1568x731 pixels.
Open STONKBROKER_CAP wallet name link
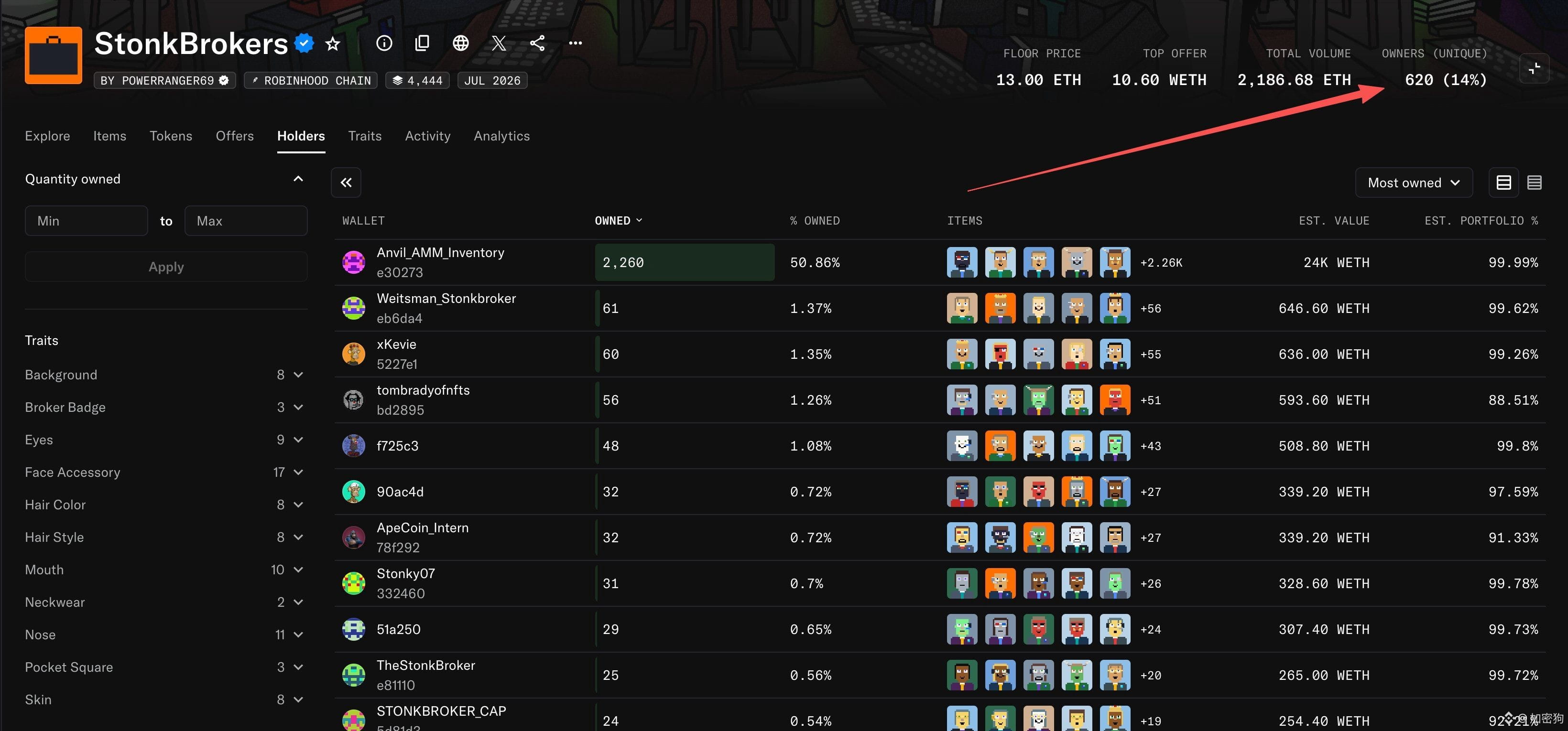441,711
